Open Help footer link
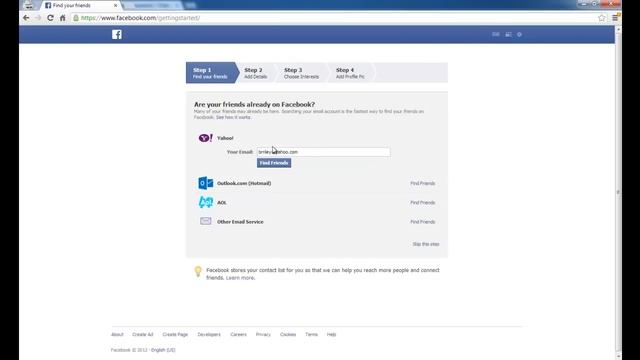 pyautogui.click(x=331, y=334)
